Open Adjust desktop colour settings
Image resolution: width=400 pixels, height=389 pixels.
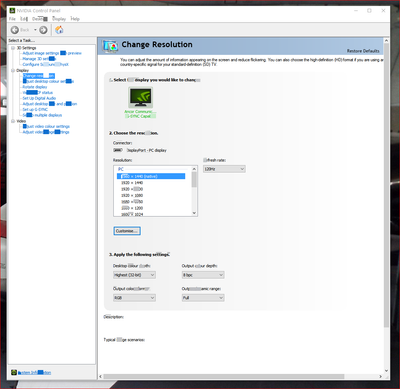(x=48, y=81)
